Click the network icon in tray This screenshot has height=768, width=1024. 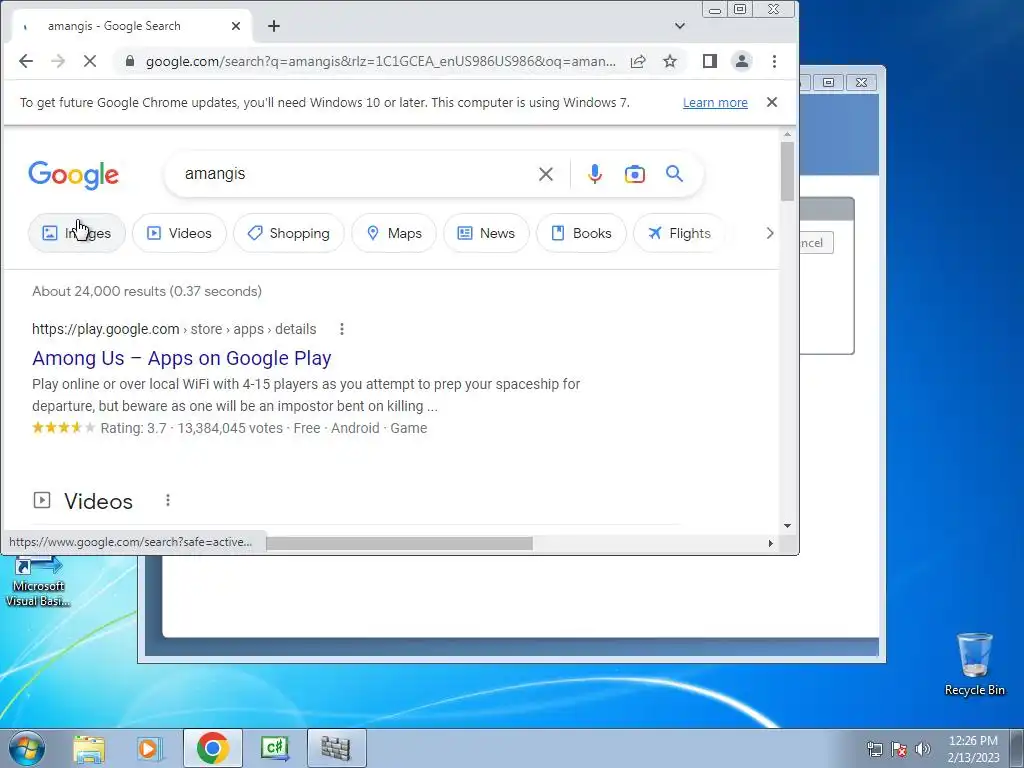pyautogui.click(x=874, y=749)
